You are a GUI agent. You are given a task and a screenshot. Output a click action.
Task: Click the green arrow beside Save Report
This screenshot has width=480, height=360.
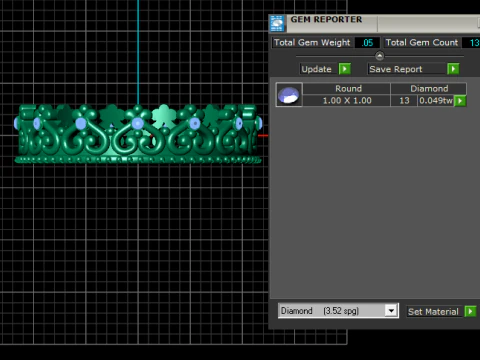pos(453,69)
